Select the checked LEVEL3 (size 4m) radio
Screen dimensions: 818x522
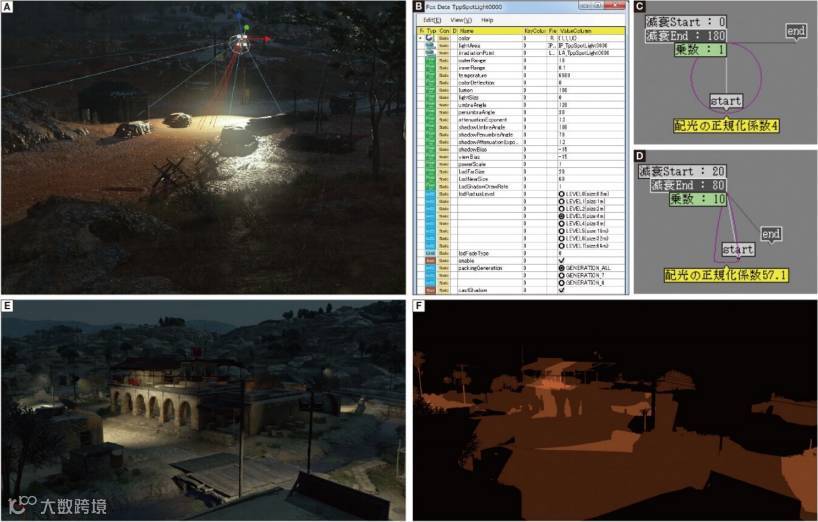click(x=561, y=216)
